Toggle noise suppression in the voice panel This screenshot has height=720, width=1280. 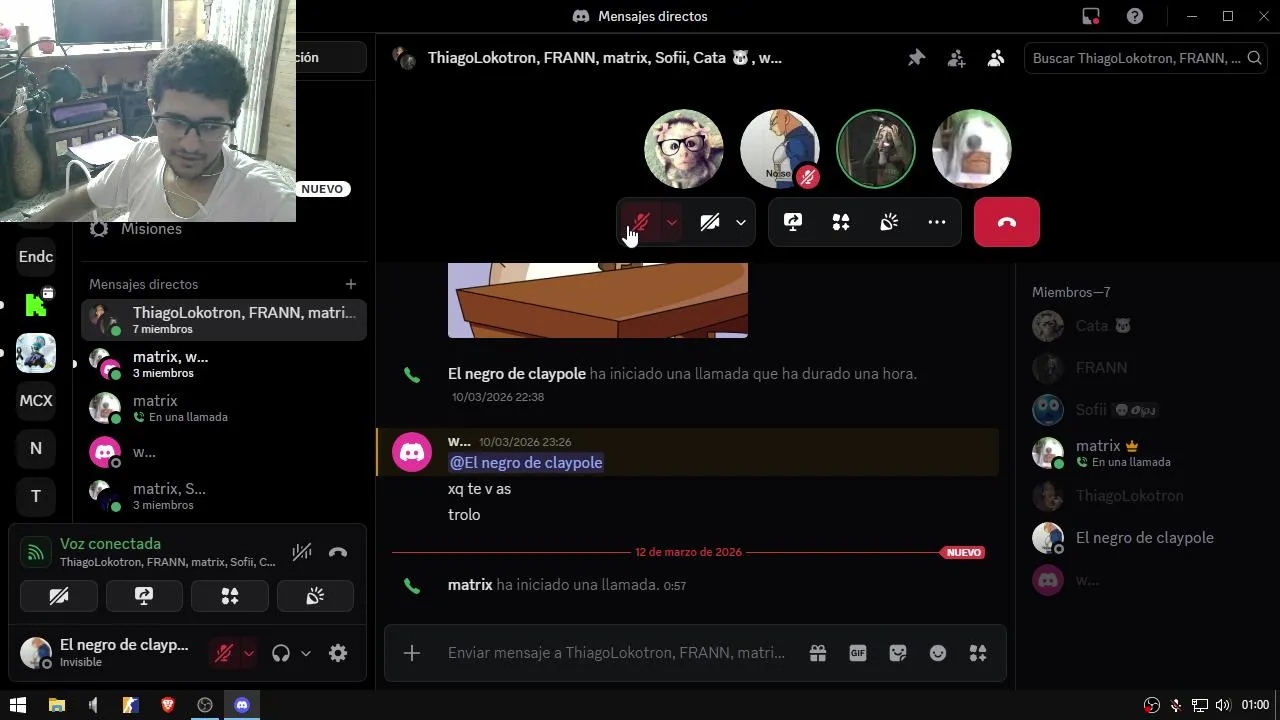point(302,552)
